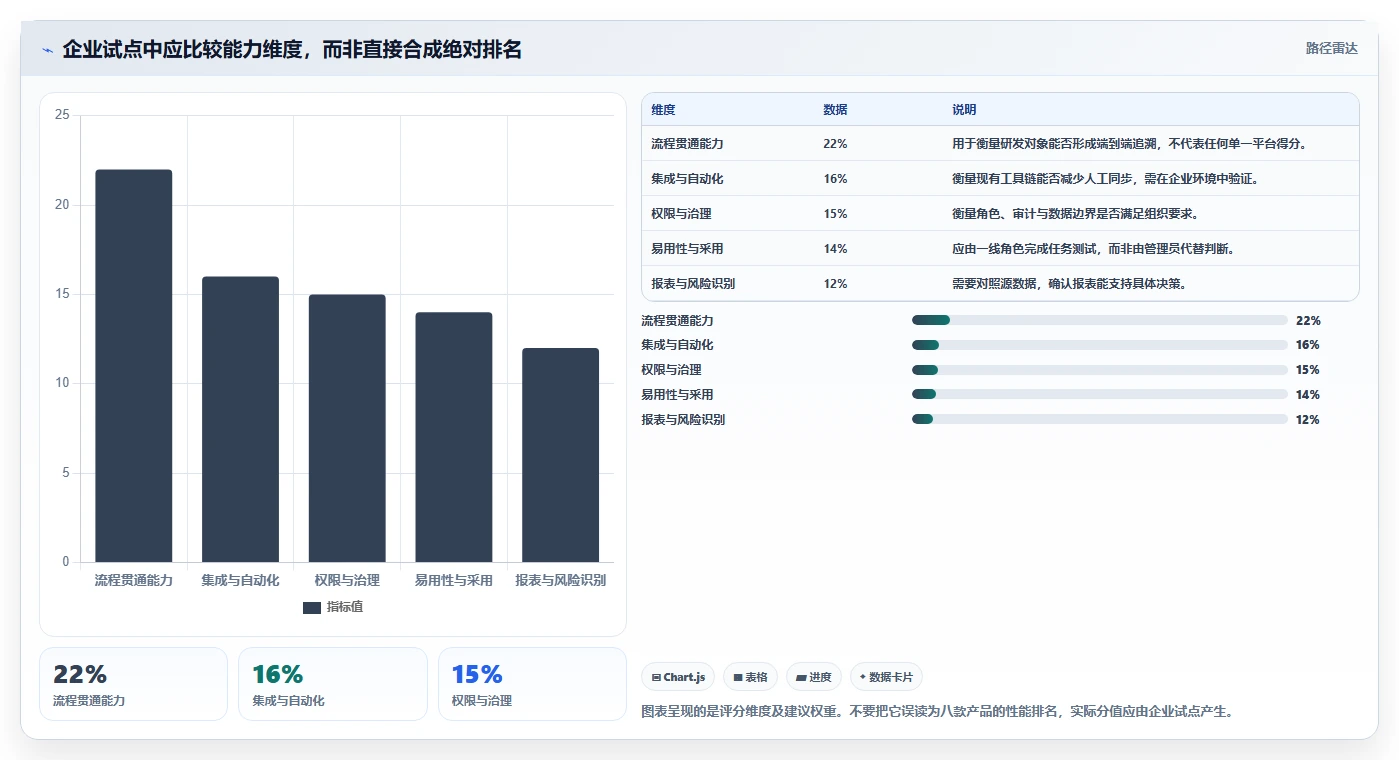
Task: Click the 12% value beside 报表与风险识别 progress
Action: tap(1308, 419)
